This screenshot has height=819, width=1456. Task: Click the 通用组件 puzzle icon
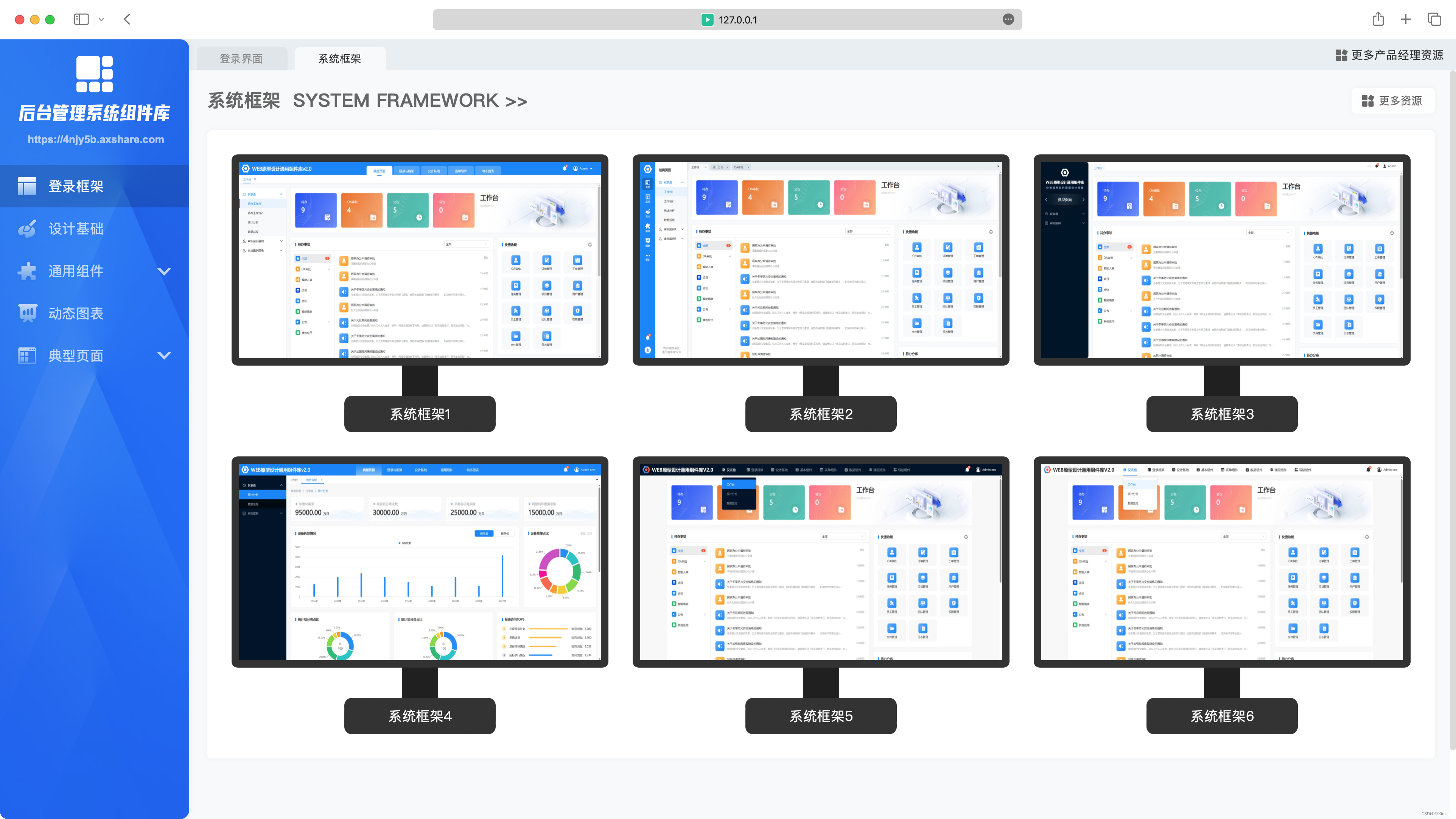coord(27,271)
